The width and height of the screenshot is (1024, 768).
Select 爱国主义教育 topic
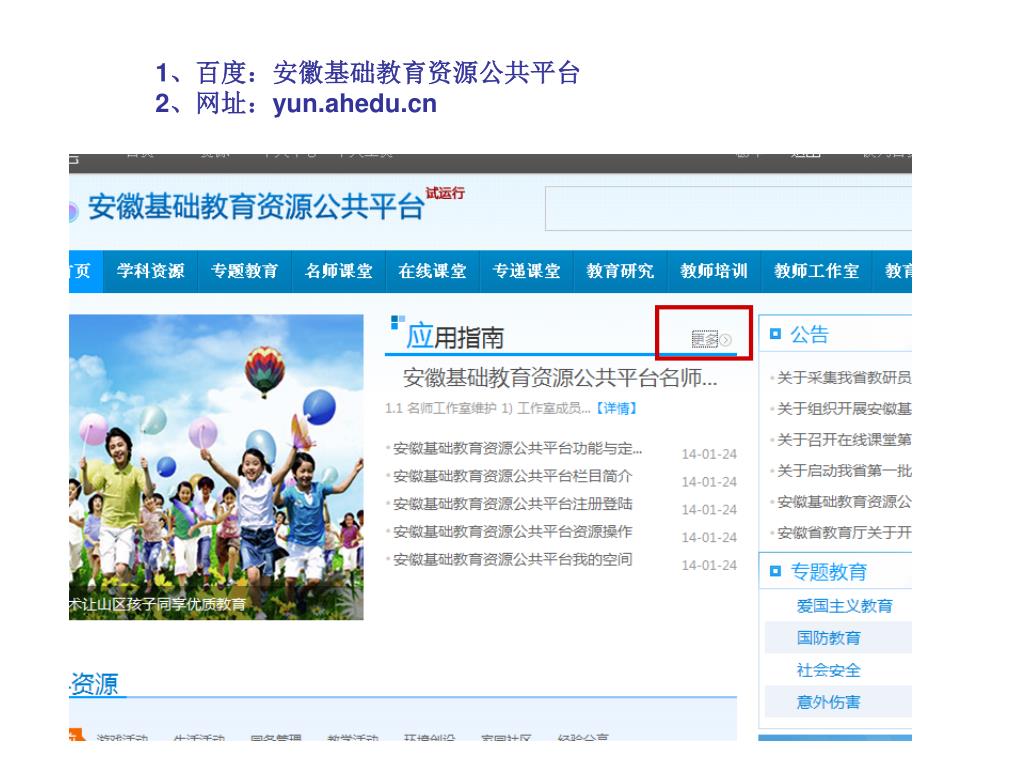tap(844, 606)
